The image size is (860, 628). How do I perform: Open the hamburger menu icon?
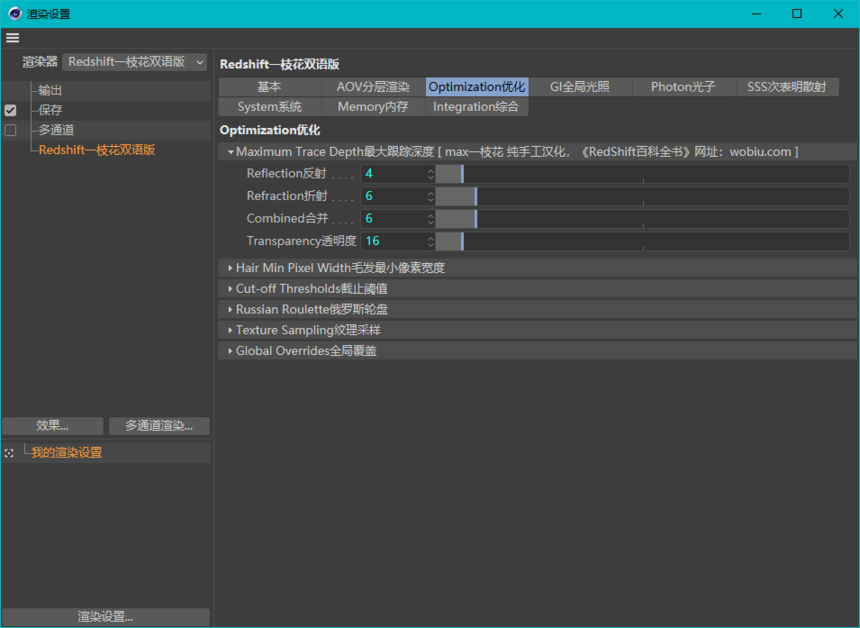pyautogui.click(x=12, y=38)
